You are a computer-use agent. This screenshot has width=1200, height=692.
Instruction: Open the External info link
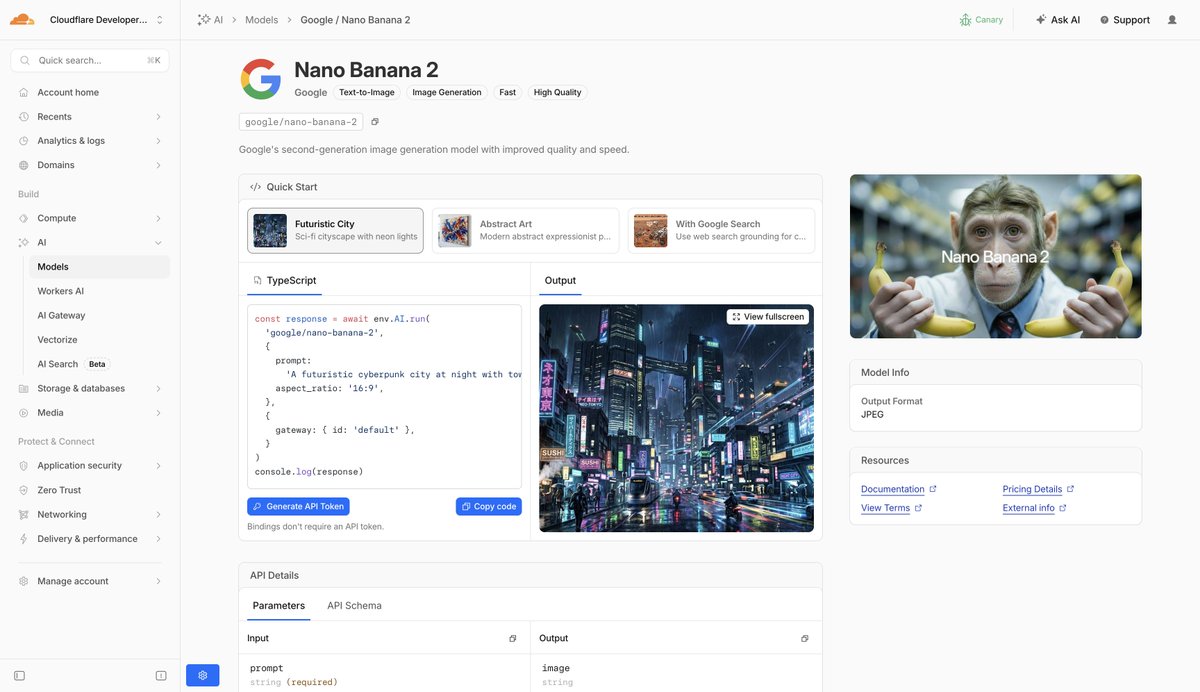(1034, 508)
